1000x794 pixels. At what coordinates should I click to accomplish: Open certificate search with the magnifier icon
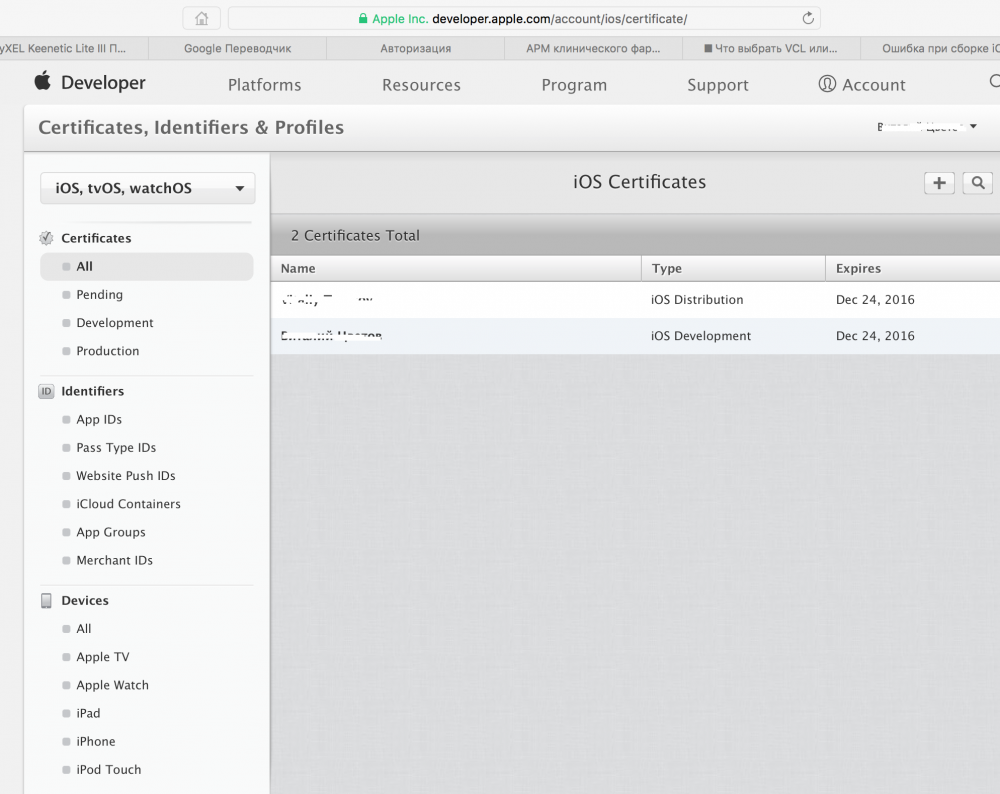tap(978, 183)
